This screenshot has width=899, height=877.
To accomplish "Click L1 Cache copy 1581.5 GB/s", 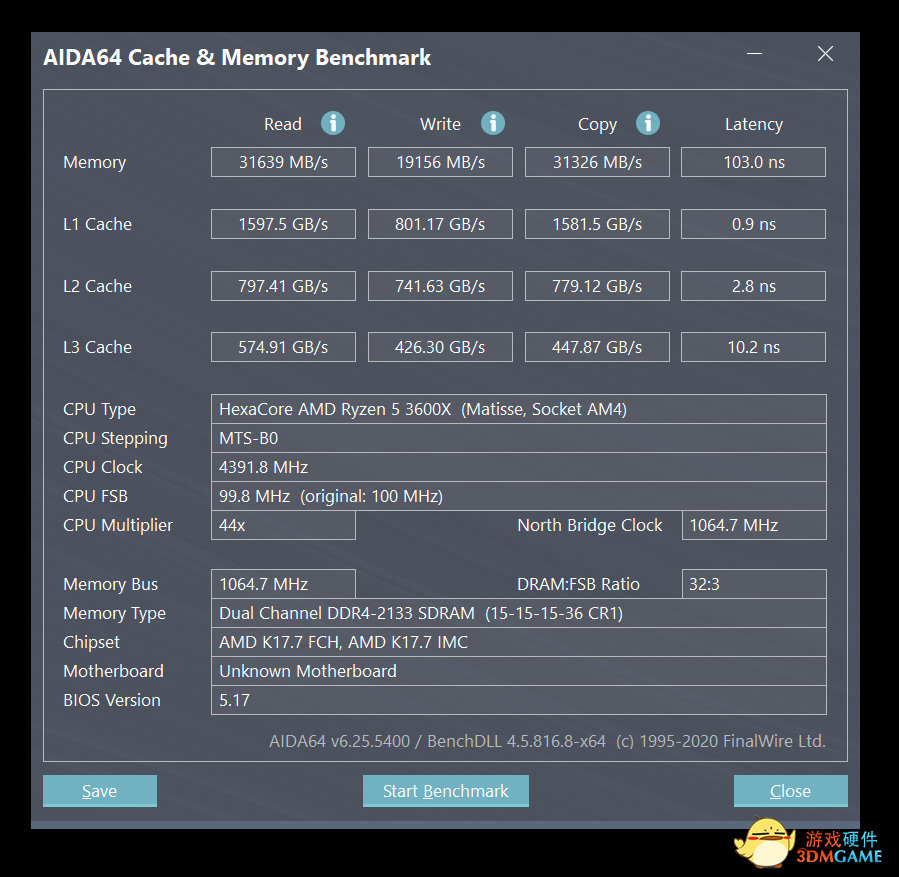I will coord(597,224).
